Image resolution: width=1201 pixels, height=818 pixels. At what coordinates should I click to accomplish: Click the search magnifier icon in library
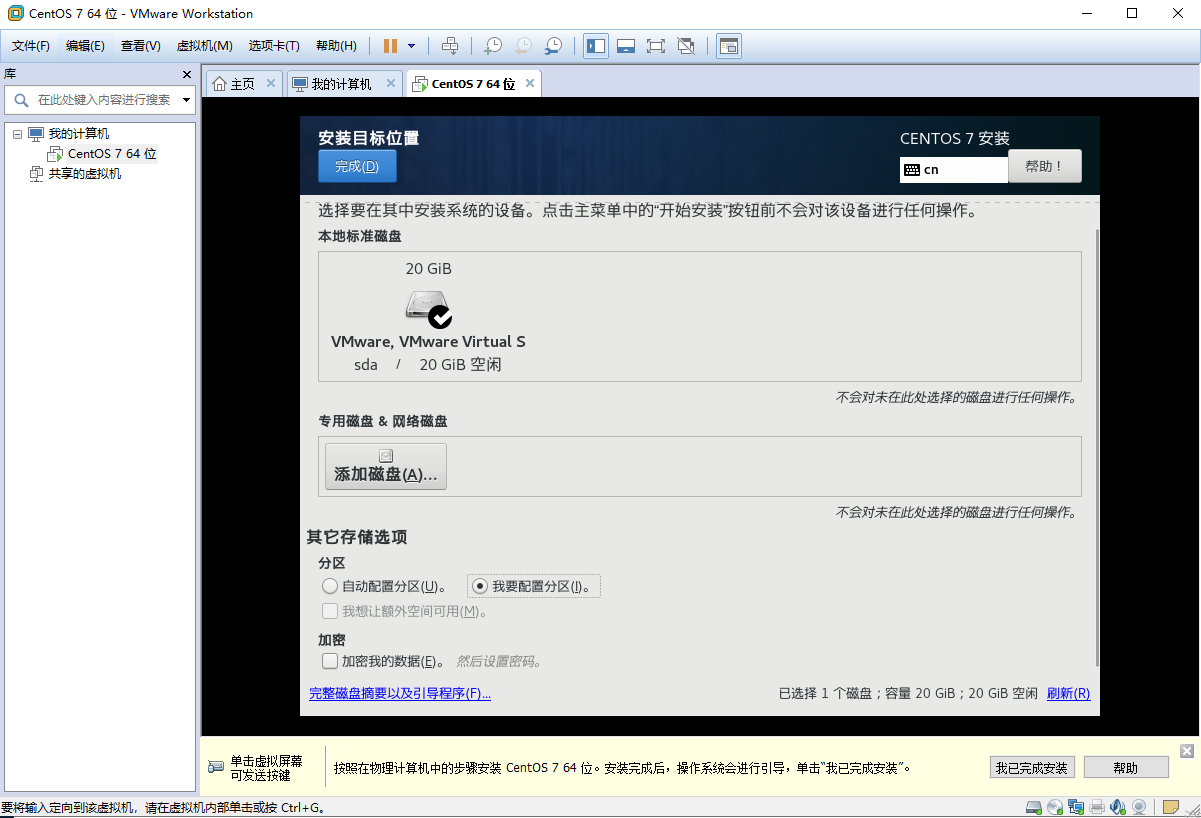pyautogui.click(x=19, y=100)
